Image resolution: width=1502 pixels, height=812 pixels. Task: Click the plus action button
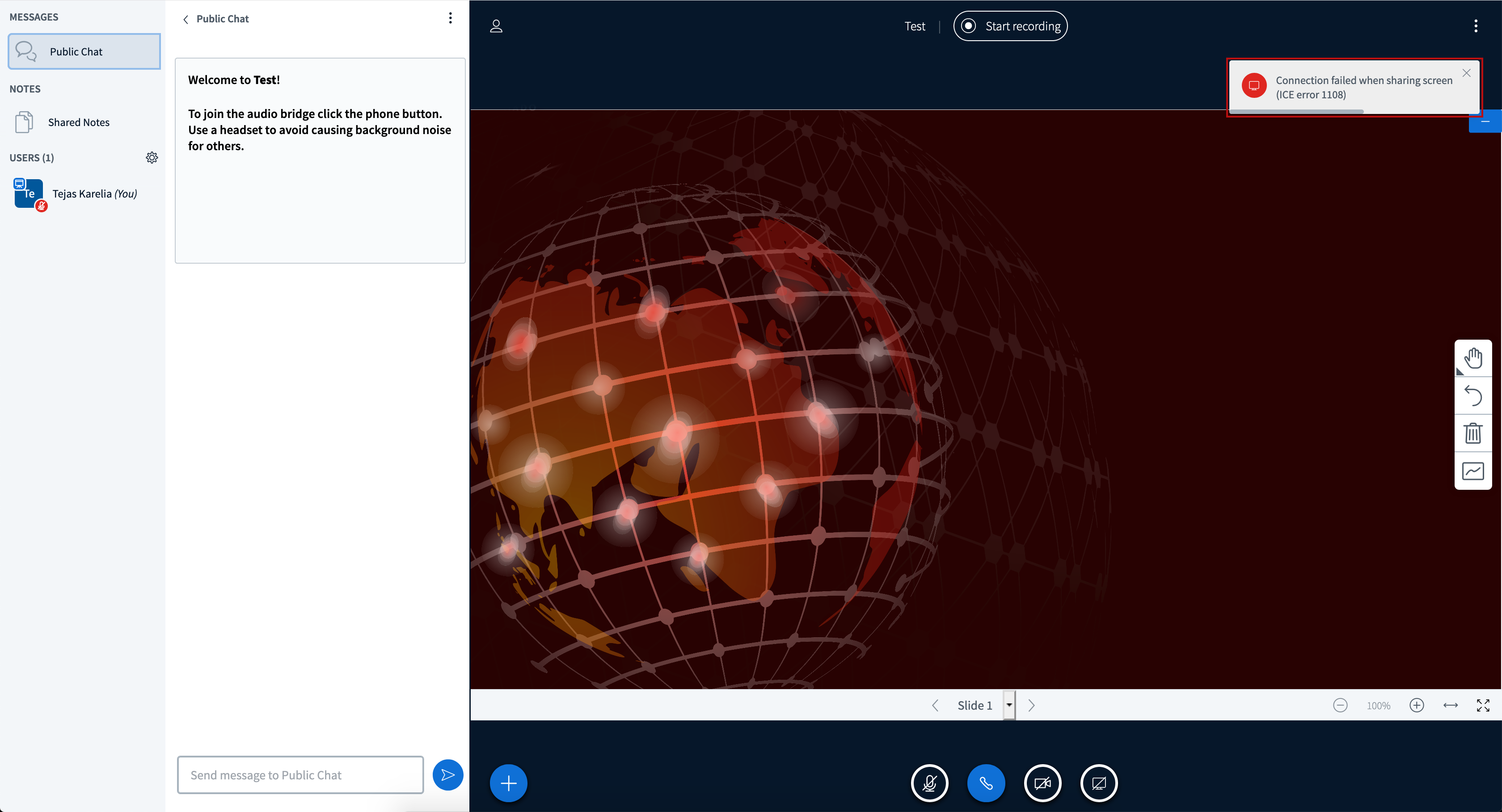click(x=508, y=783)
